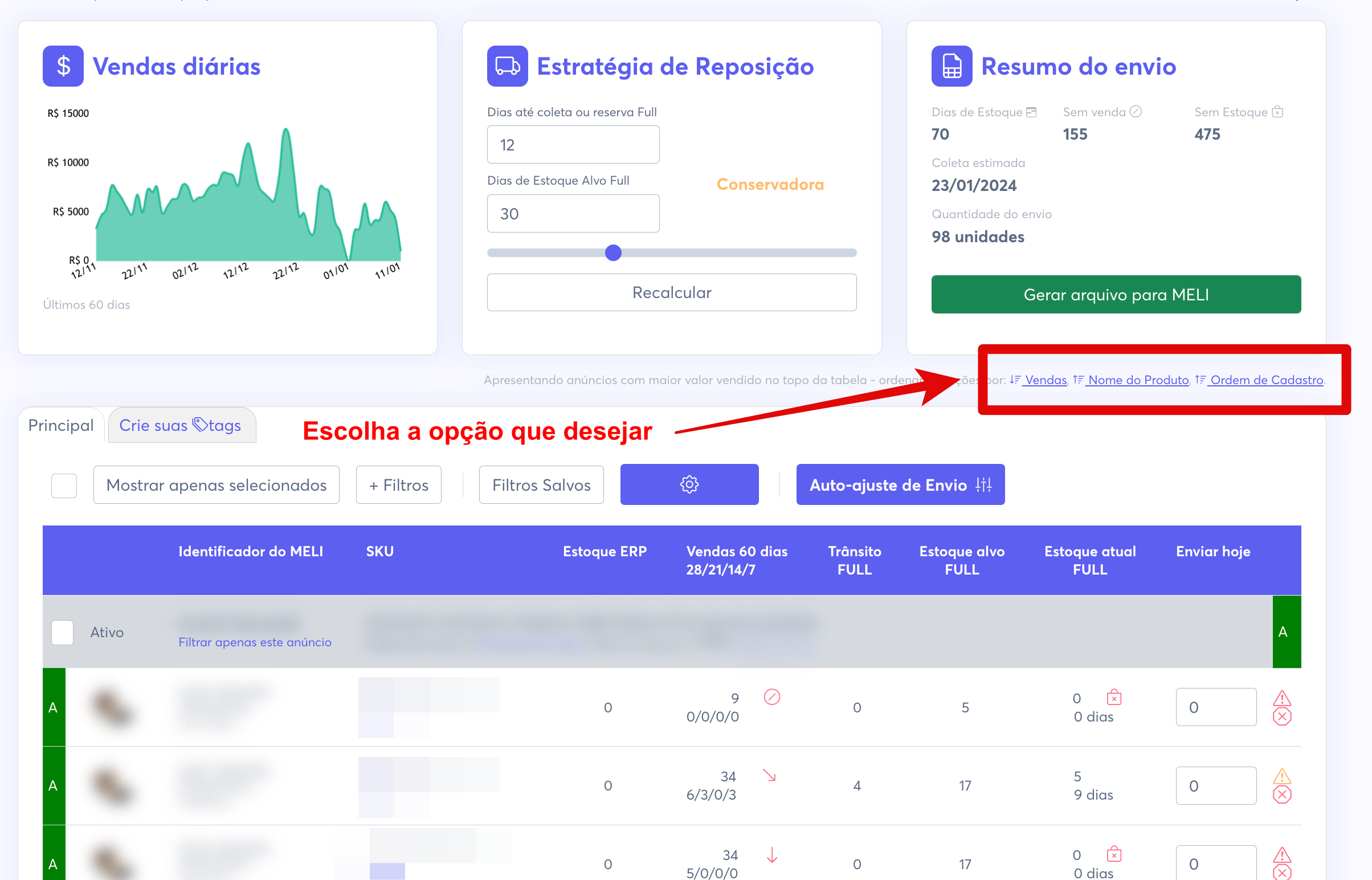Click the Resumo do envio document icon
1372x880 pixels.
click(951, 66)
